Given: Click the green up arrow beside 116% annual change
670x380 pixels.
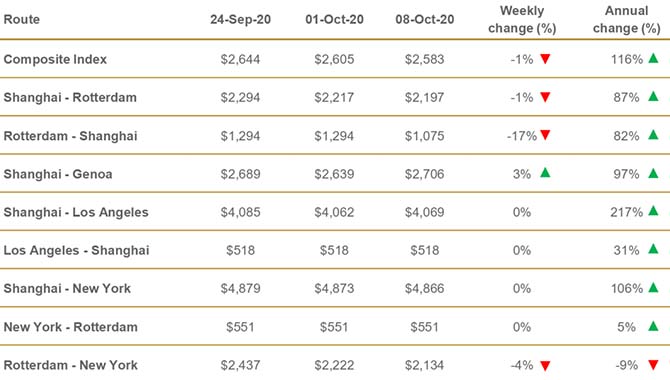Looking at the screenshot, I should point(653,58).
